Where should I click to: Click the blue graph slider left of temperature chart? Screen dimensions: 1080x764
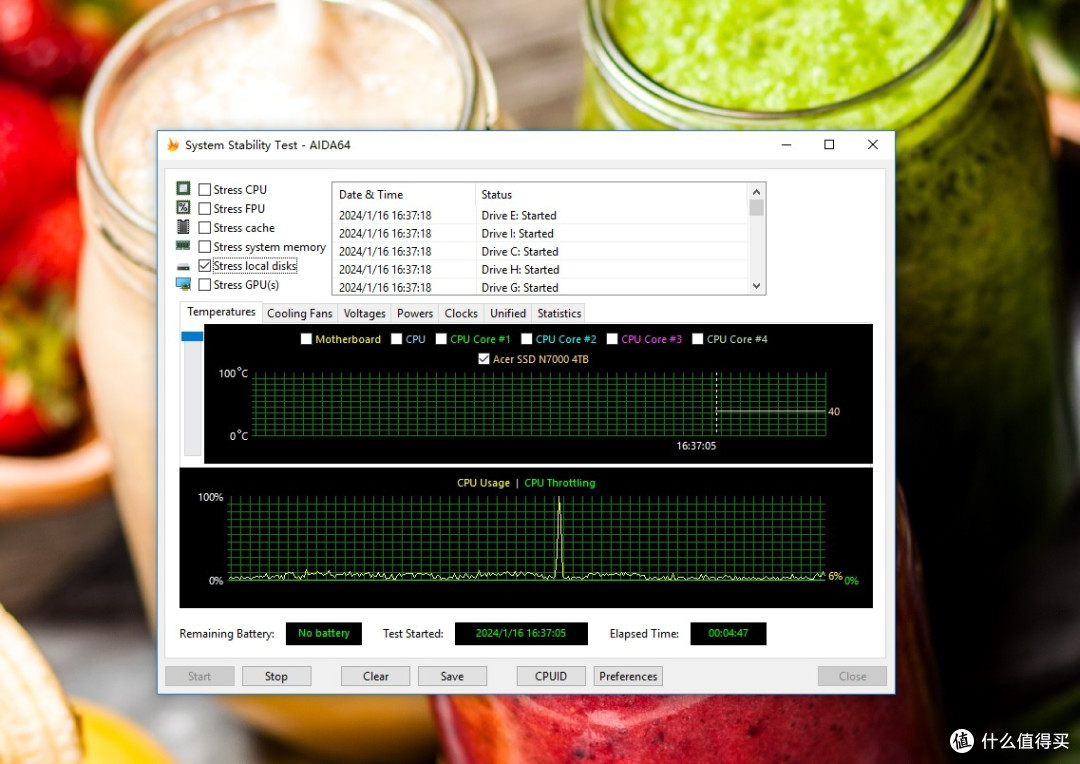click(x=192, y=336)
